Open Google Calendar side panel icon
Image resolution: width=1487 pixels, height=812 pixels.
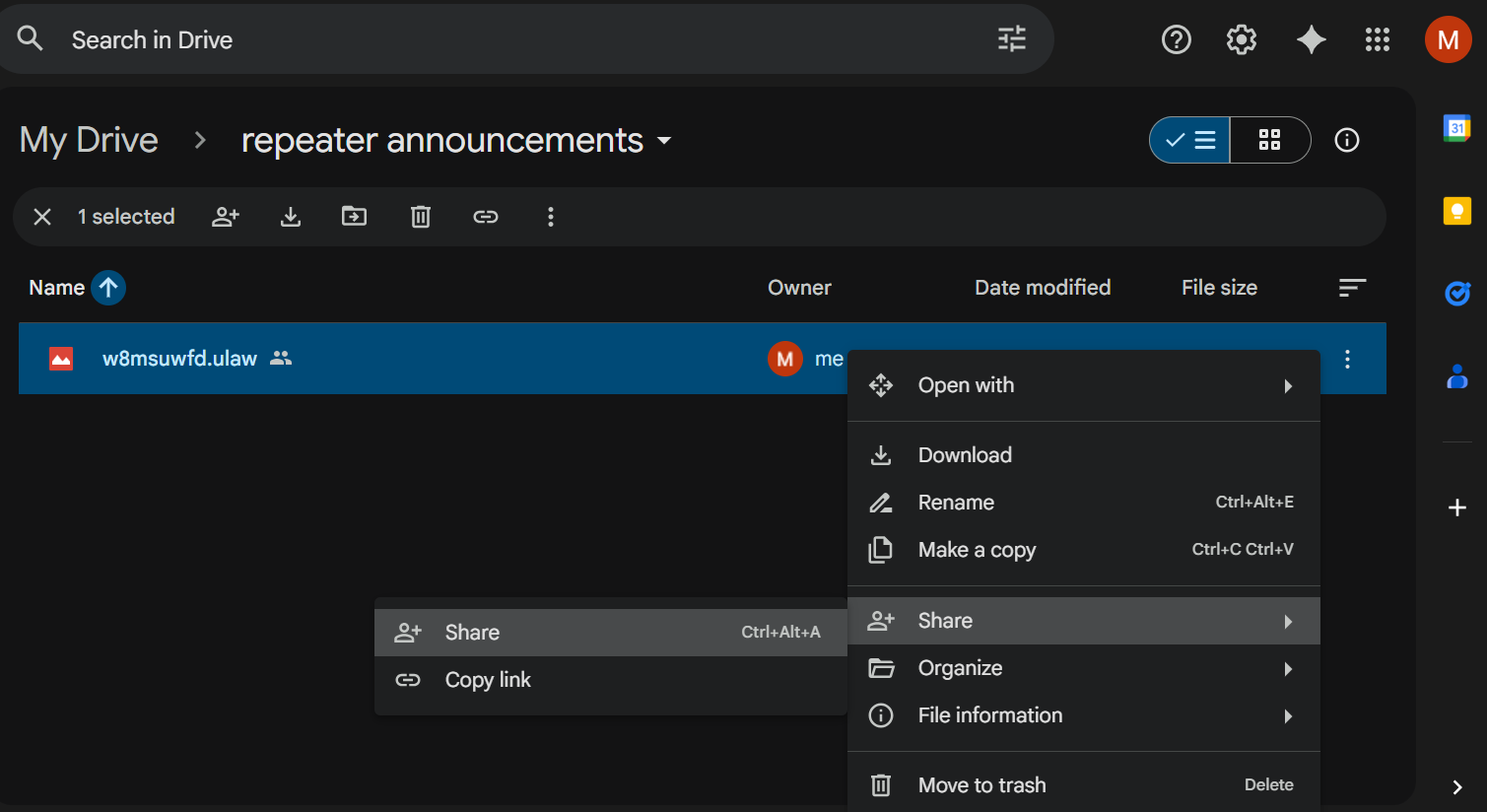pos(1456,128)
